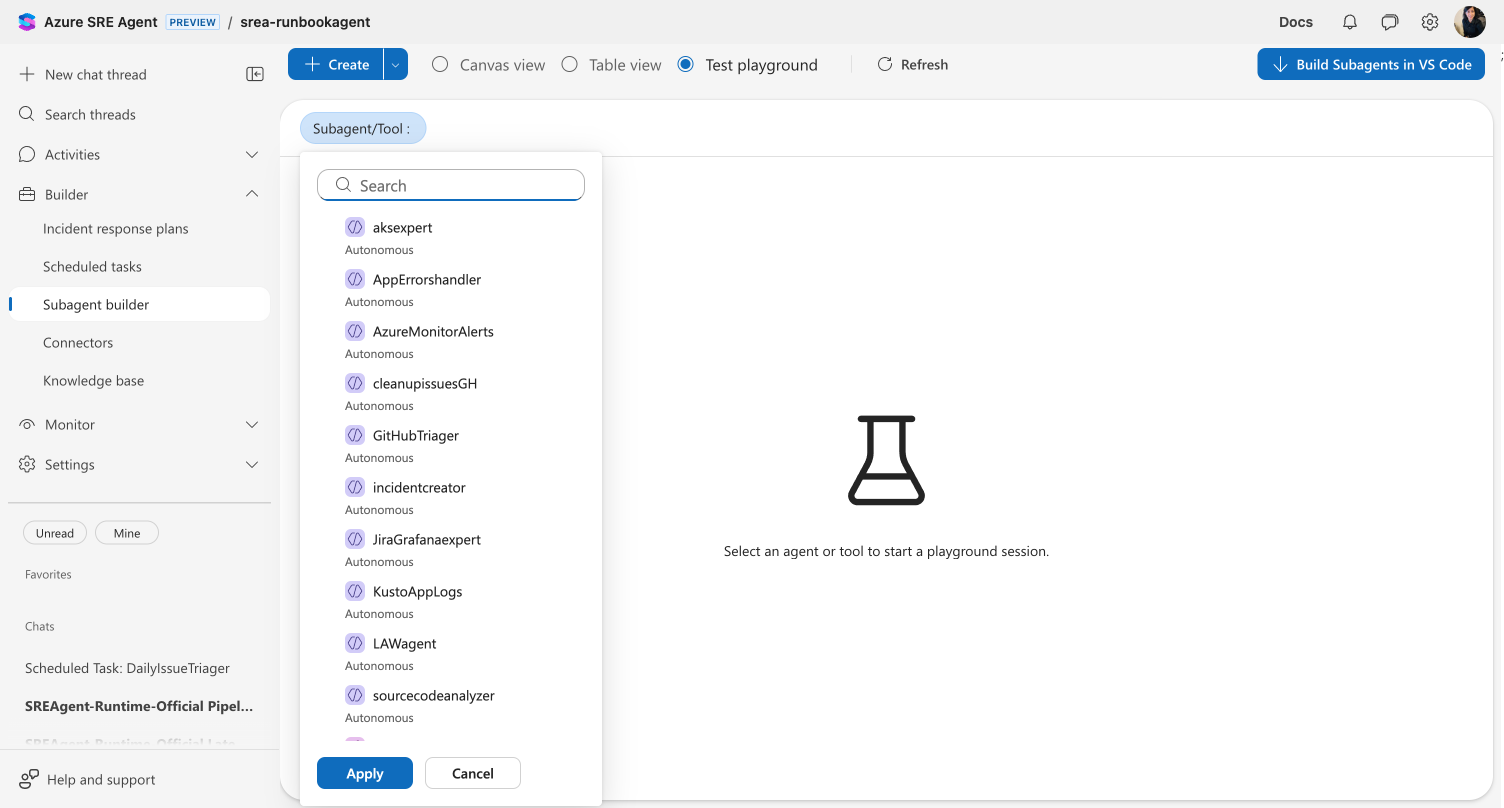
Task: Open the settings gear icon in header
Action: point(1430,22)
